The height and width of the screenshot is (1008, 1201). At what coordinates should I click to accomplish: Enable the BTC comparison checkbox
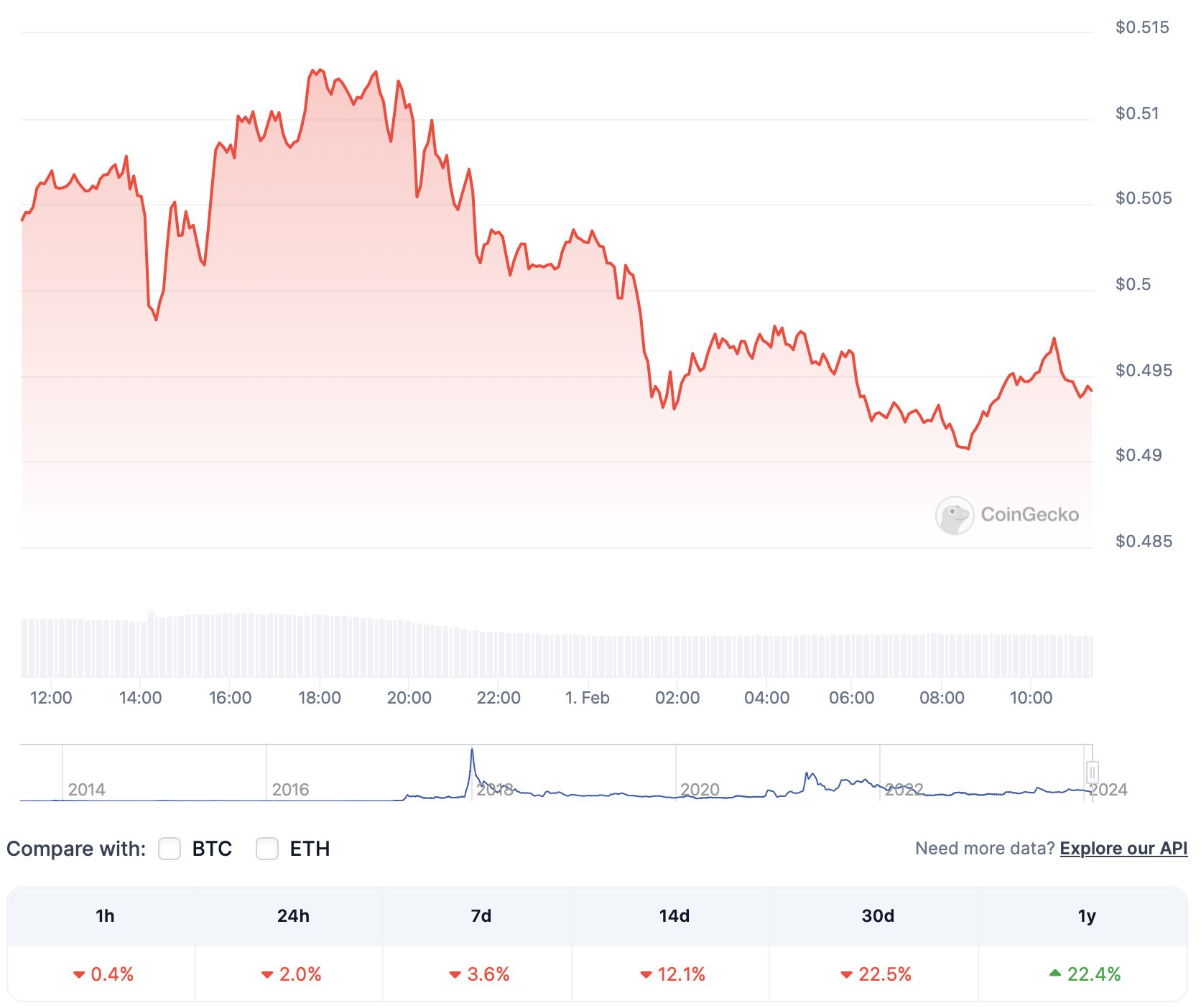point(170,849)
